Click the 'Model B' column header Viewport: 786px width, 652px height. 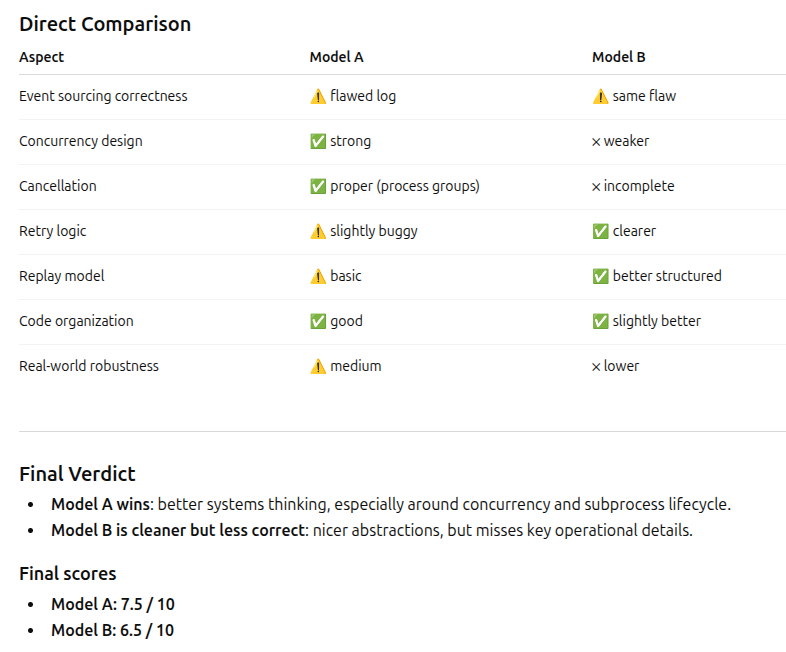[x=619, y=57]
